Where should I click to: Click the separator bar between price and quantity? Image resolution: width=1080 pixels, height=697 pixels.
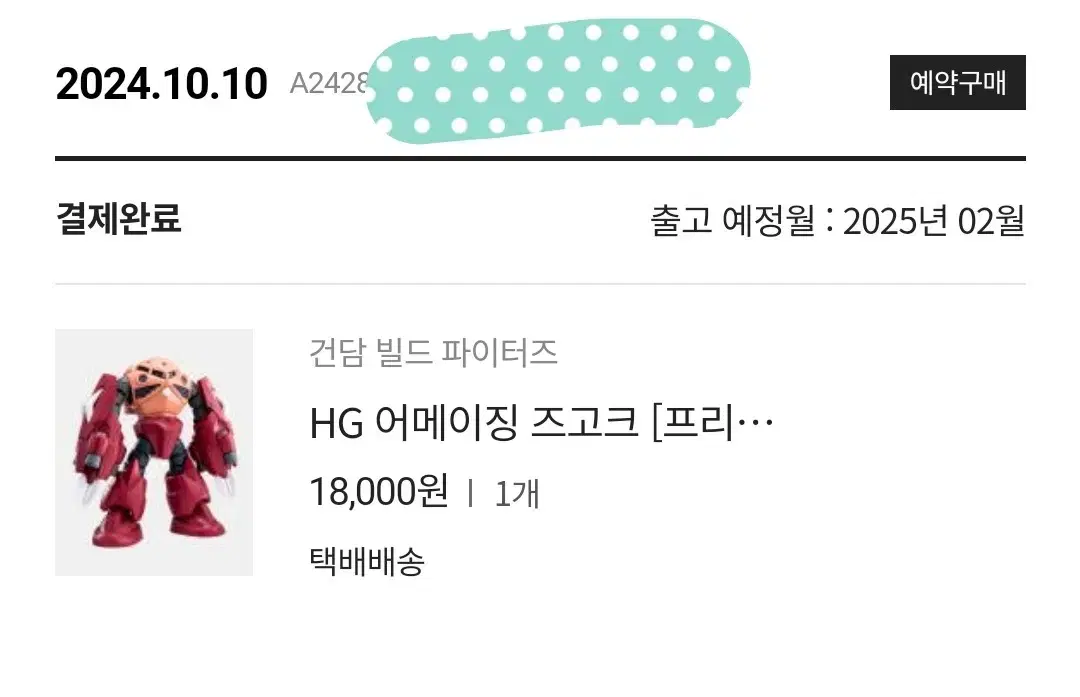tap(470, 493)
